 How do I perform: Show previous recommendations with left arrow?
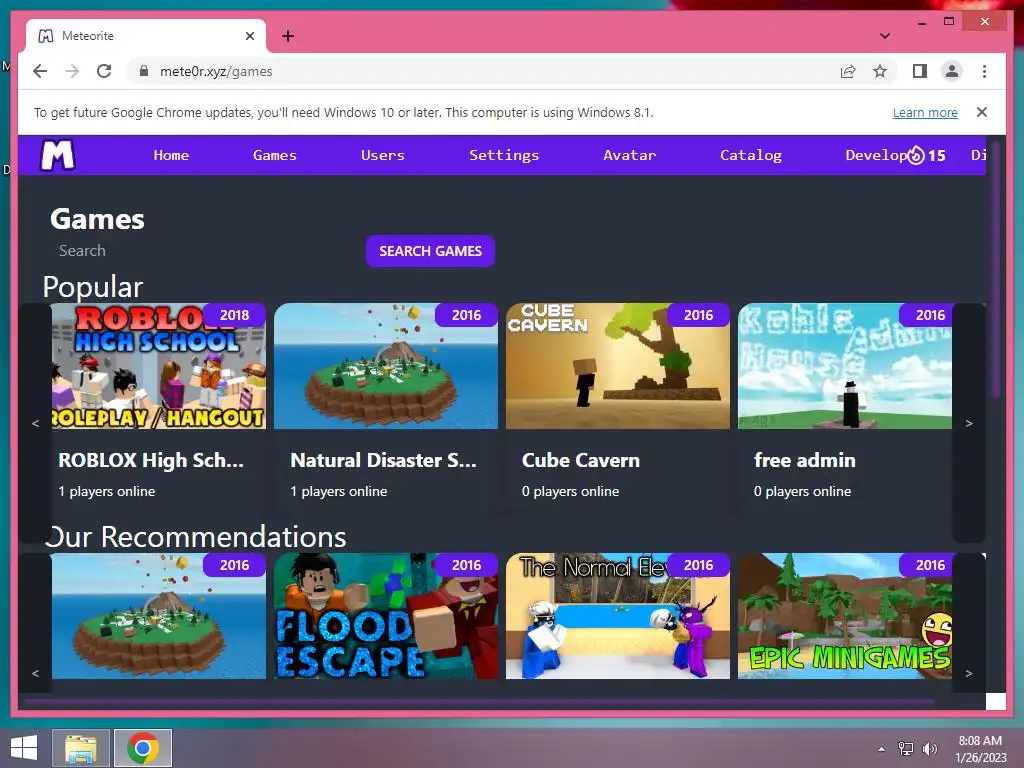pos(35,673)
